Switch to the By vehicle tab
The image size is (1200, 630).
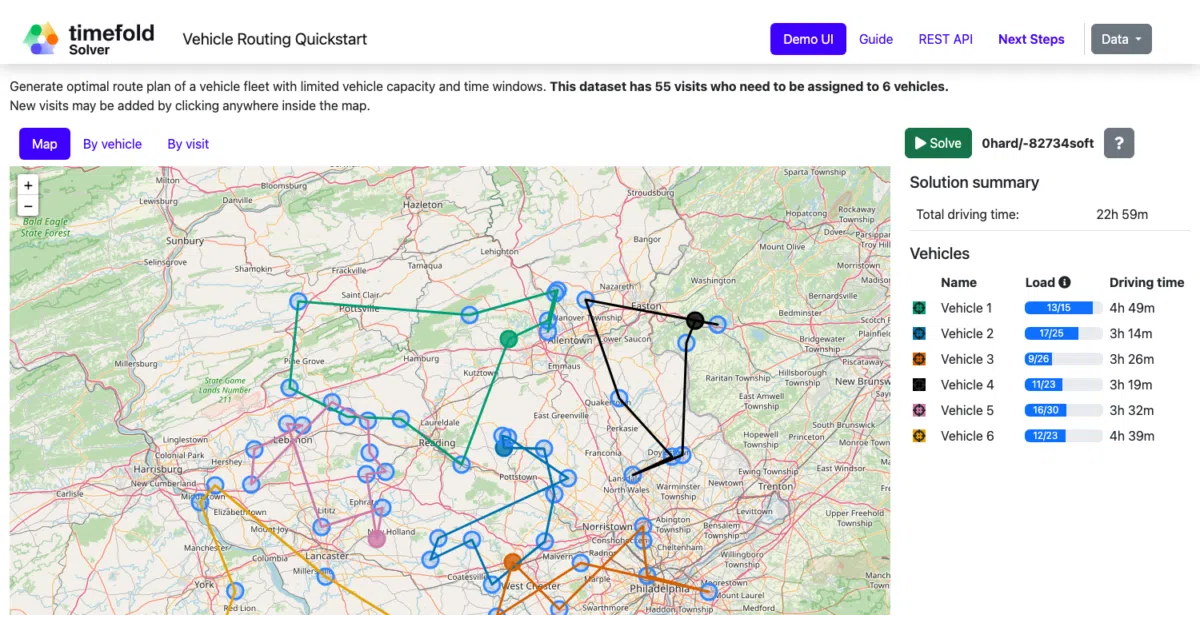[x=112, y=144]
